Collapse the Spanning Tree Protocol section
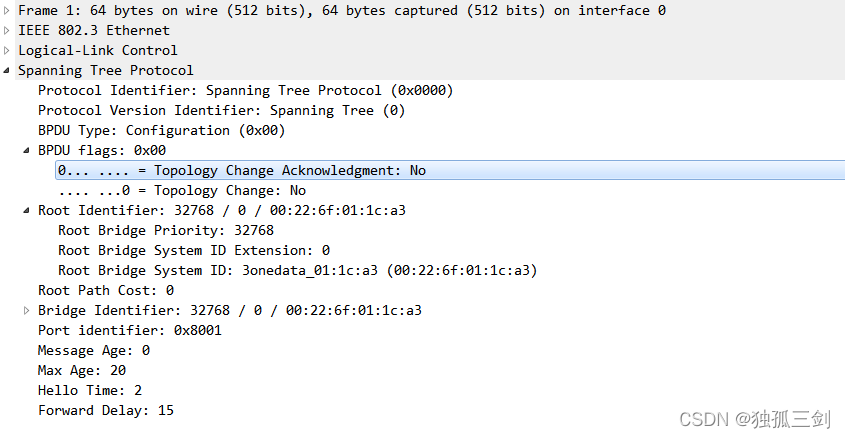845x438 pixels. point(8,70)
